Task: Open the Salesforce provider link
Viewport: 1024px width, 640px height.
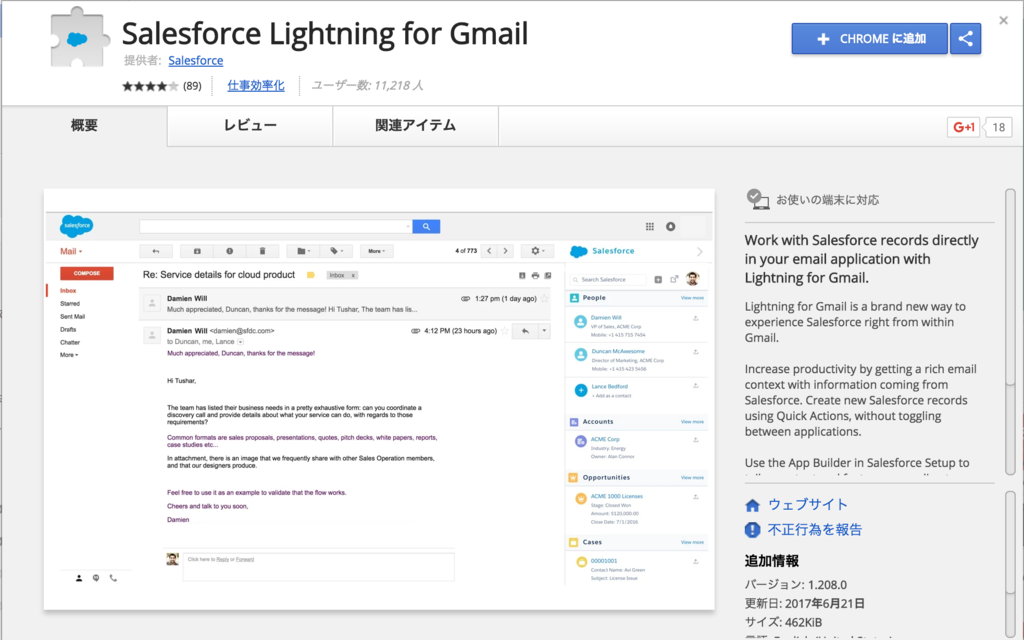Action: [x=195, y=61]
